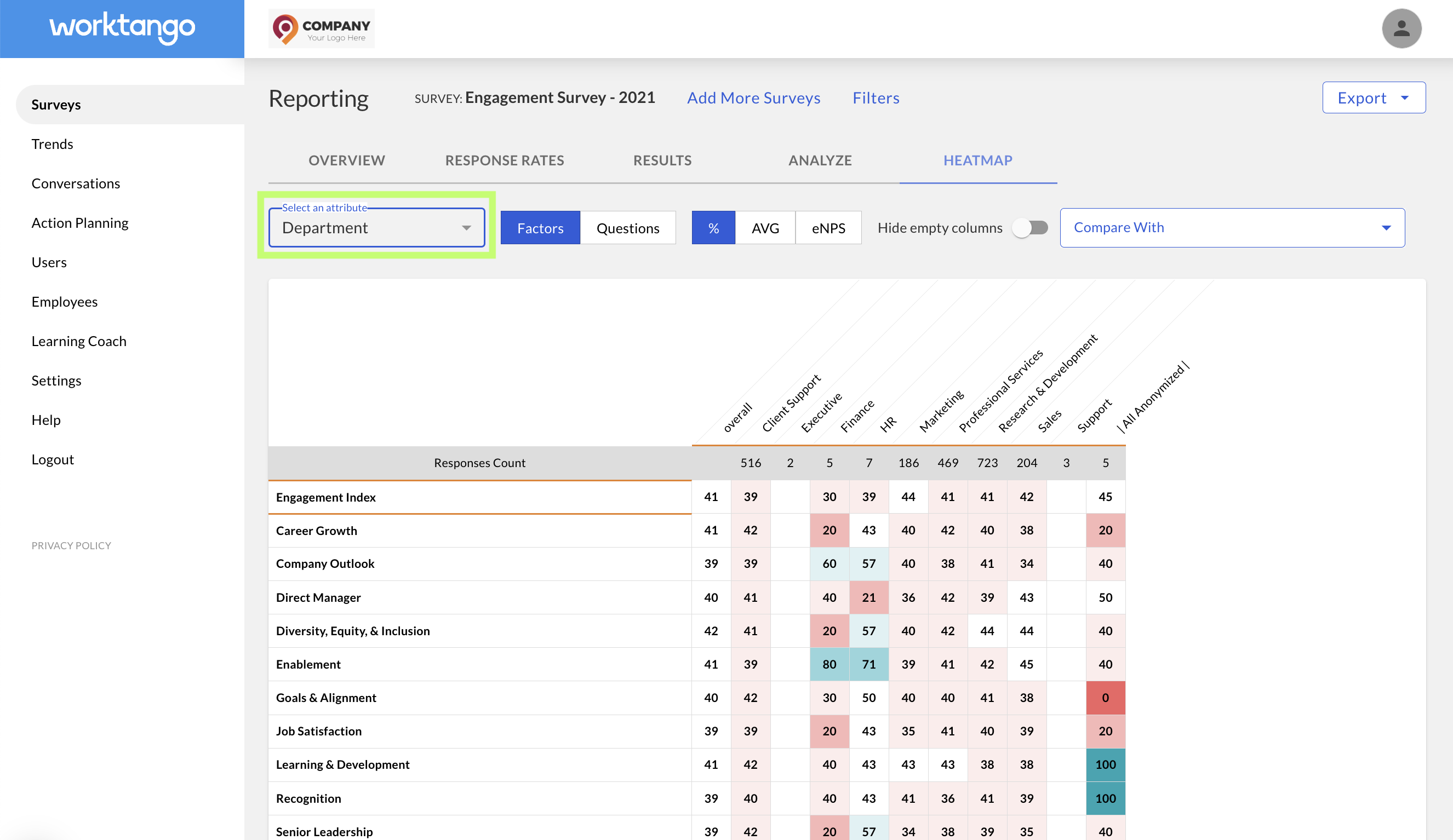The image size is (1453, 840).
Task: Switch heatmap to eNPS mode
Action: tap(828, 228)
